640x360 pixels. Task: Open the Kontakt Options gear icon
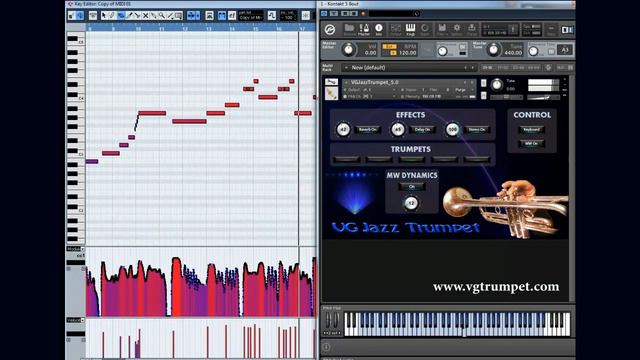457,29
